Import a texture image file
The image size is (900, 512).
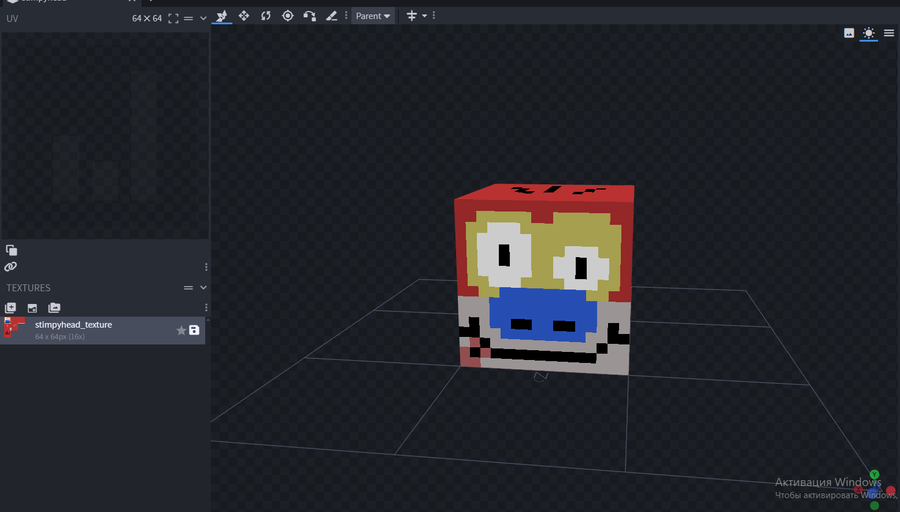click(x=32, y=308)
